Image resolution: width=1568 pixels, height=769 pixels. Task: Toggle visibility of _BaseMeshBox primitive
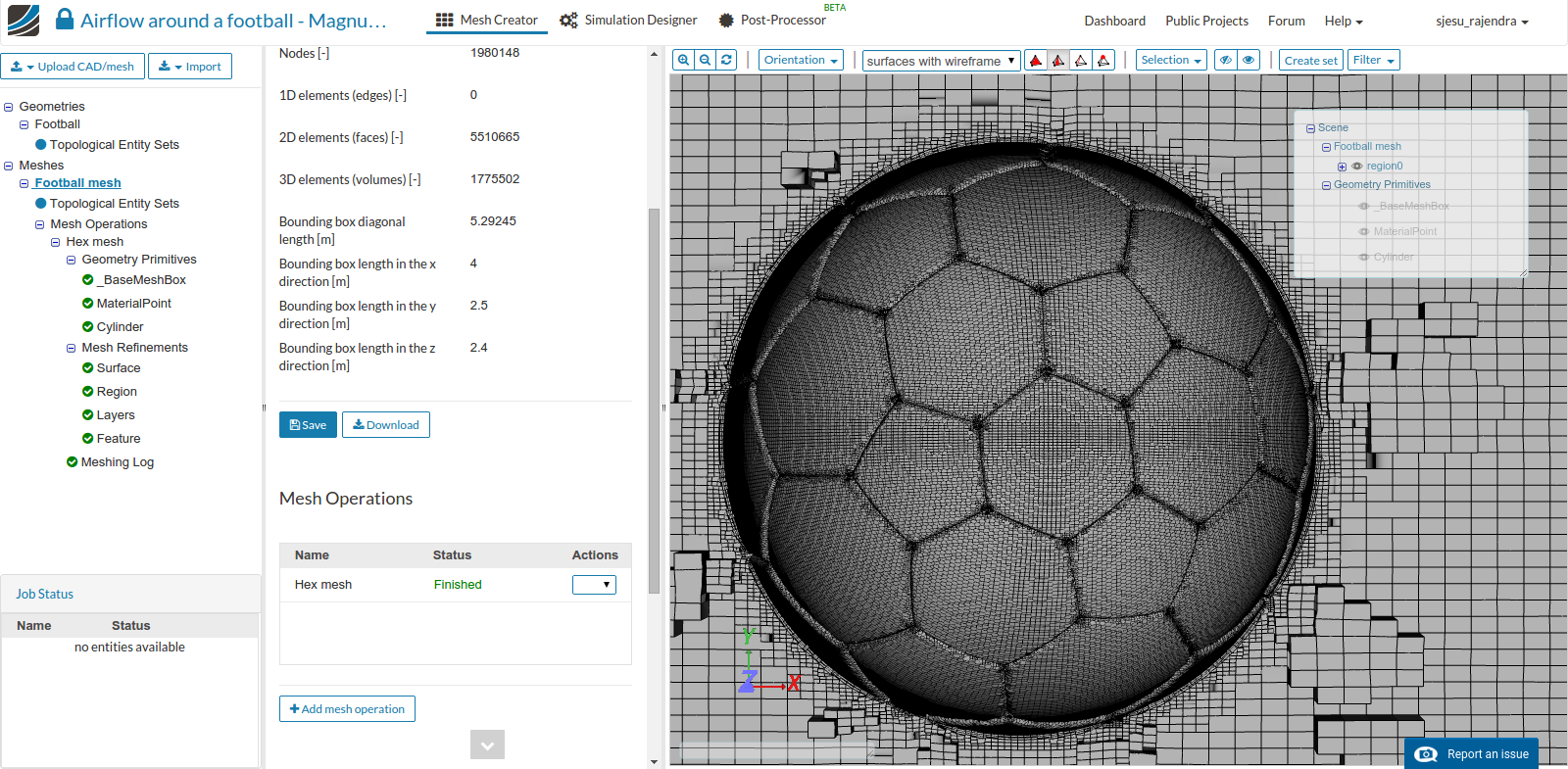[x=1363, y=206]
